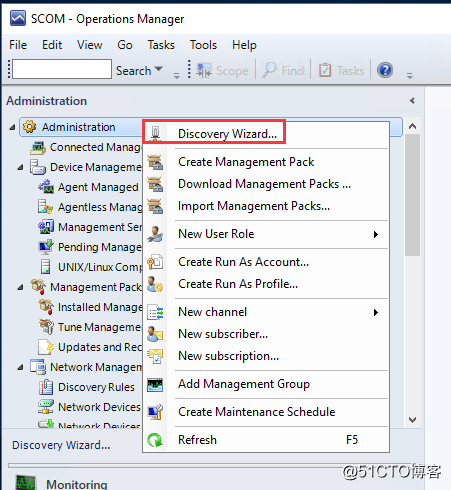The height and width of the screenshot is (490, 451).
Task: Open the blue Help question mark icon
Action: (x=385, y=70)
